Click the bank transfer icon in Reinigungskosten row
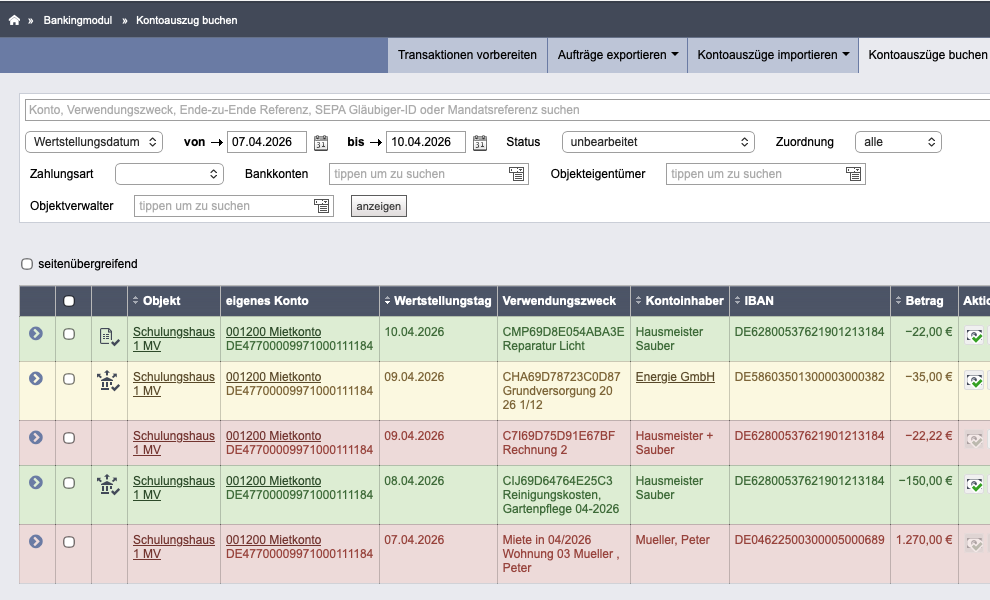This screenshot has width=990, height=600. pyautogui.click(x=109, y=485)
